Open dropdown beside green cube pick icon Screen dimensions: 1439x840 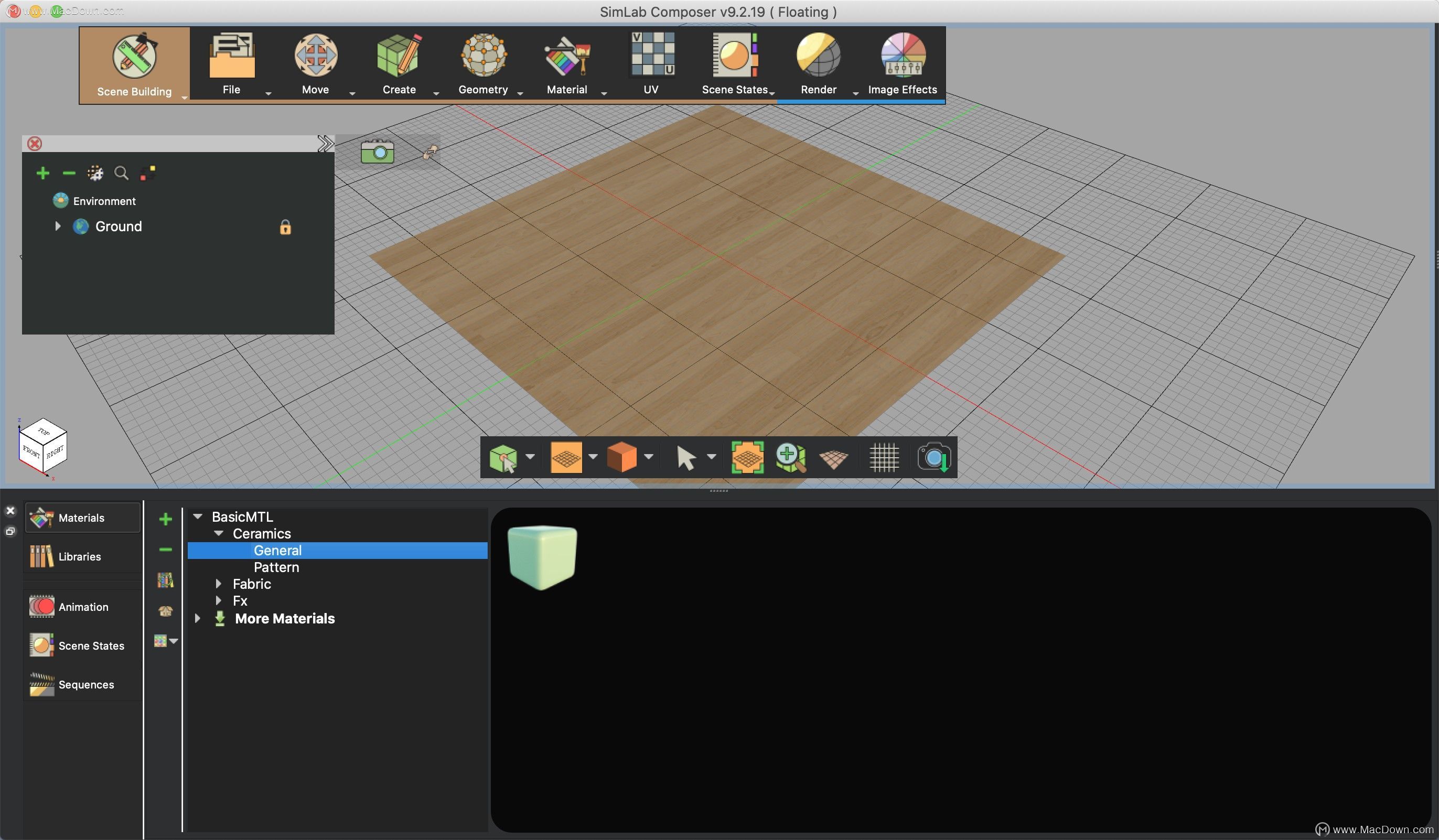click(531, 456)
